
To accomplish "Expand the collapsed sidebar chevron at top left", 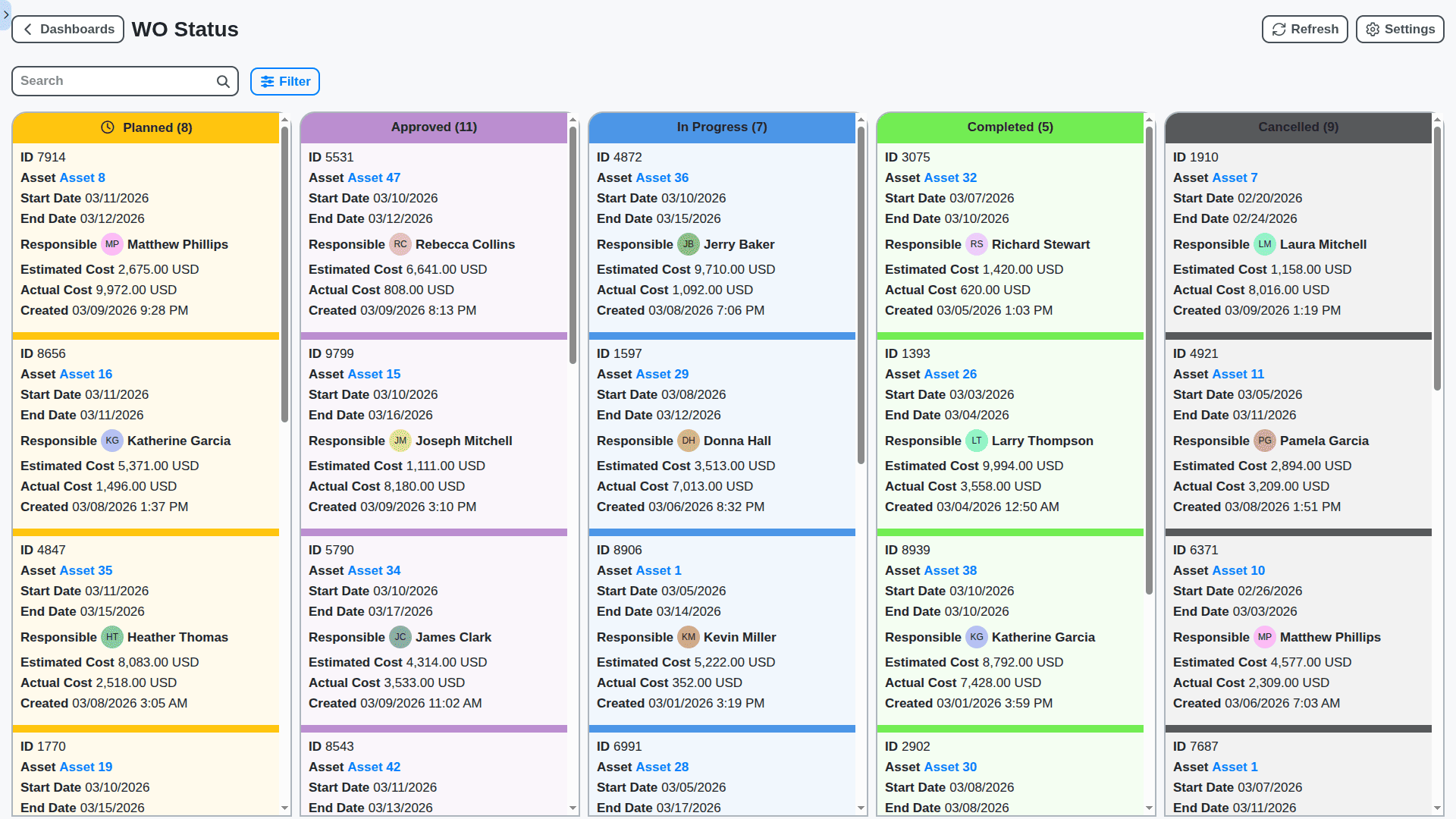I will (5, 14).
